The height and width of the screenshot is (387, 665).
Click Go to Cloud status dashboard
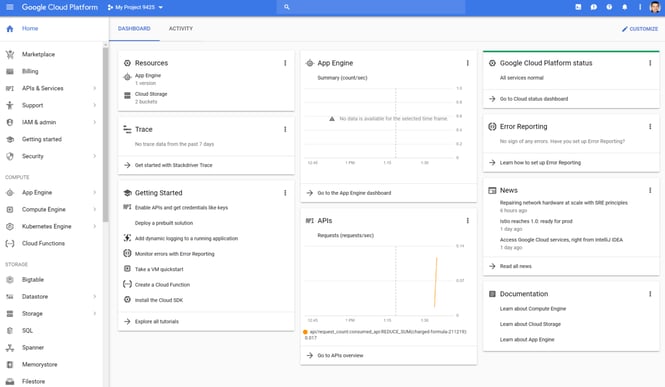(534, 99)
